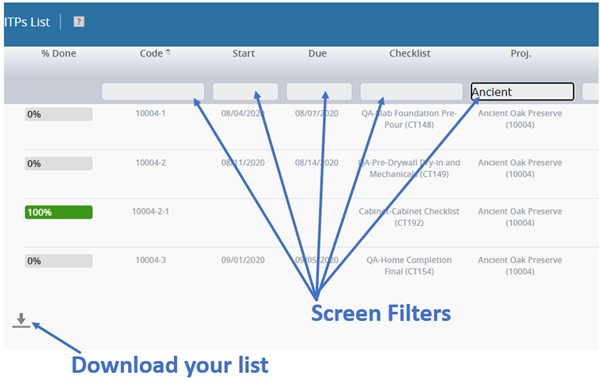600x382 pixels.
Task: Click Cabinet-Cabinet Checklist (CT192)
Action: click(x=409, y=217)
